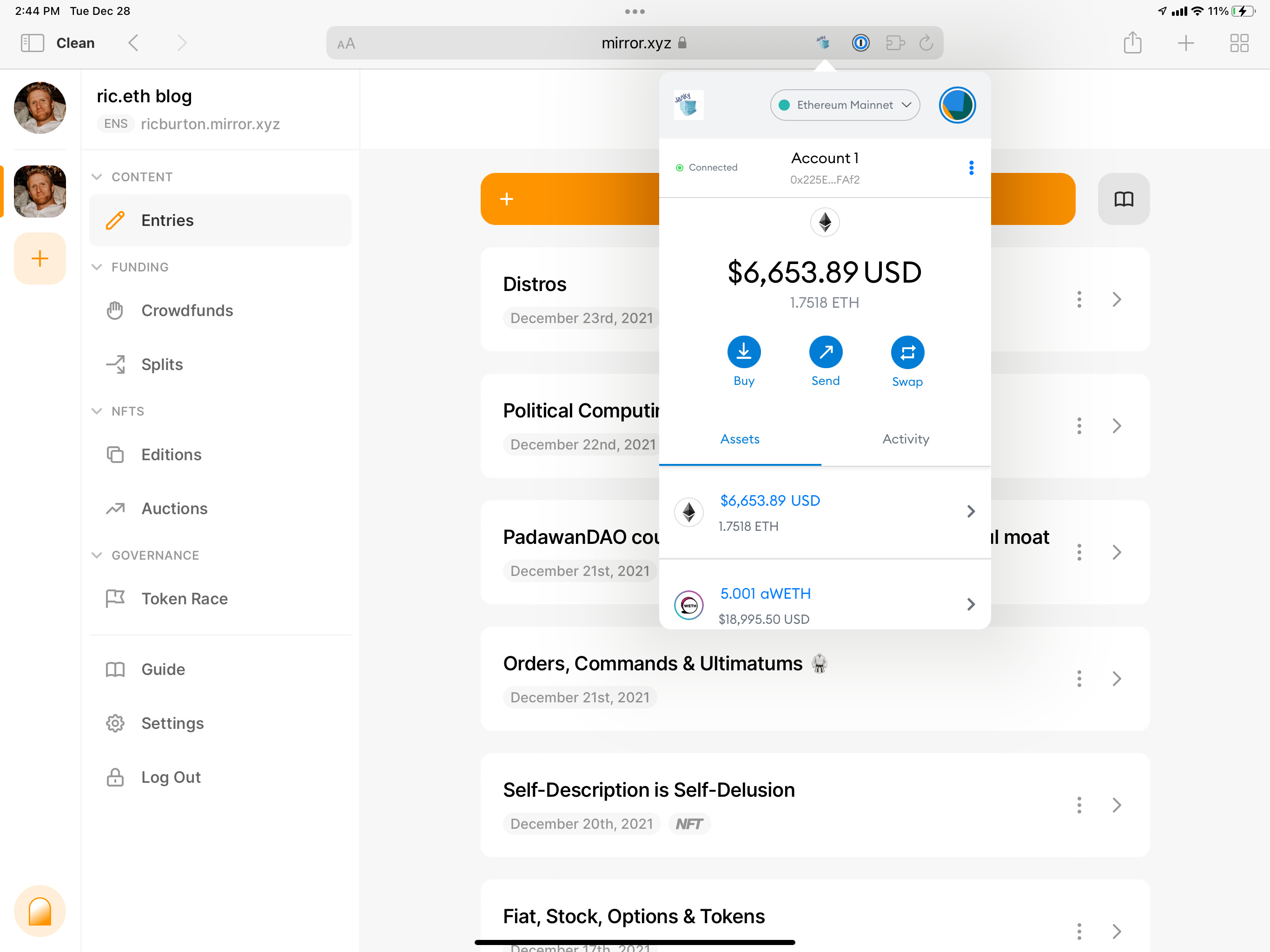Toggle the Safari sidebar panel icon

pyautogui.click(x=32, y=43)
